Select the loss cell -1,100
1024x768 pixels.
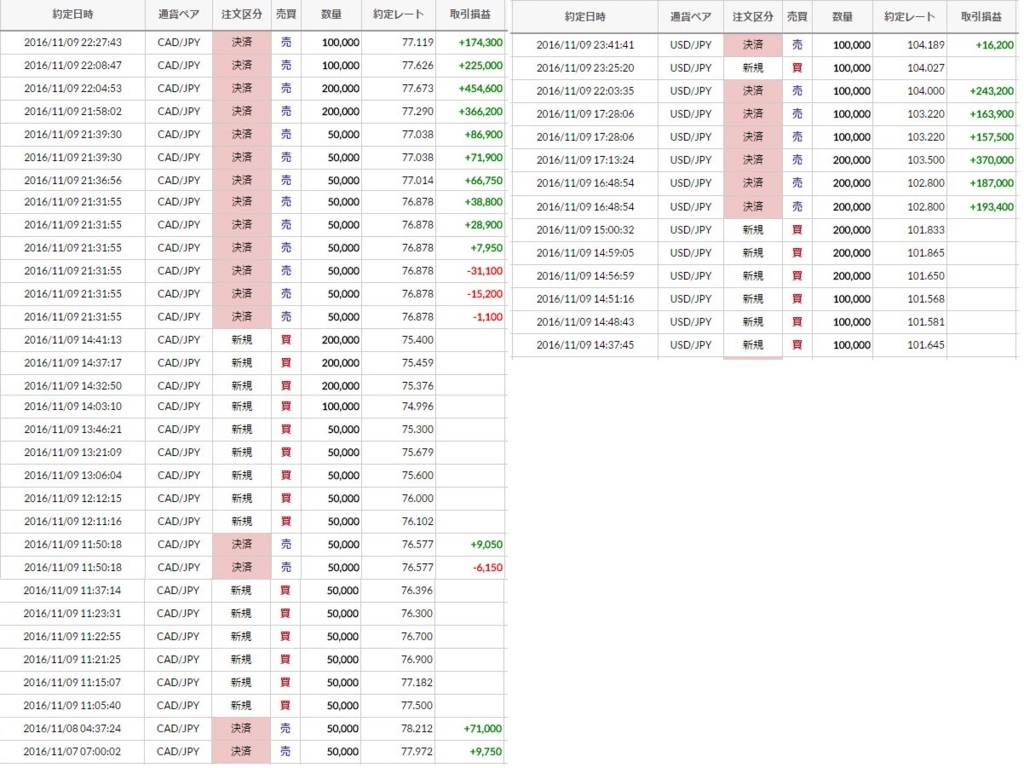tap(488, 317)
